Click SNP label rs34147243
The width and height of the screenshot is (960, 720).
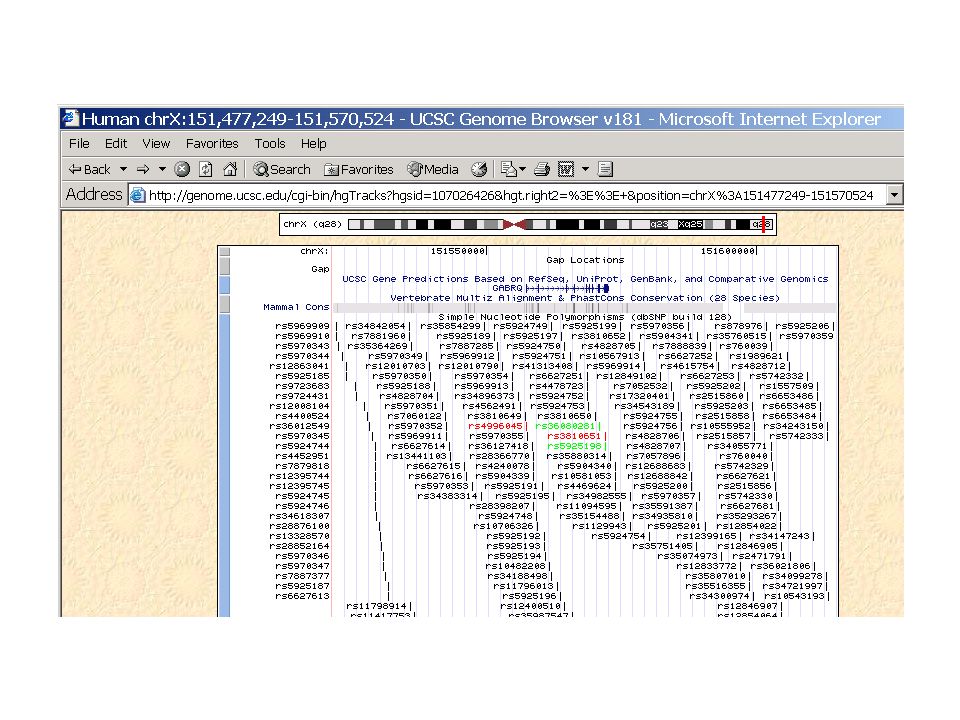779,536
